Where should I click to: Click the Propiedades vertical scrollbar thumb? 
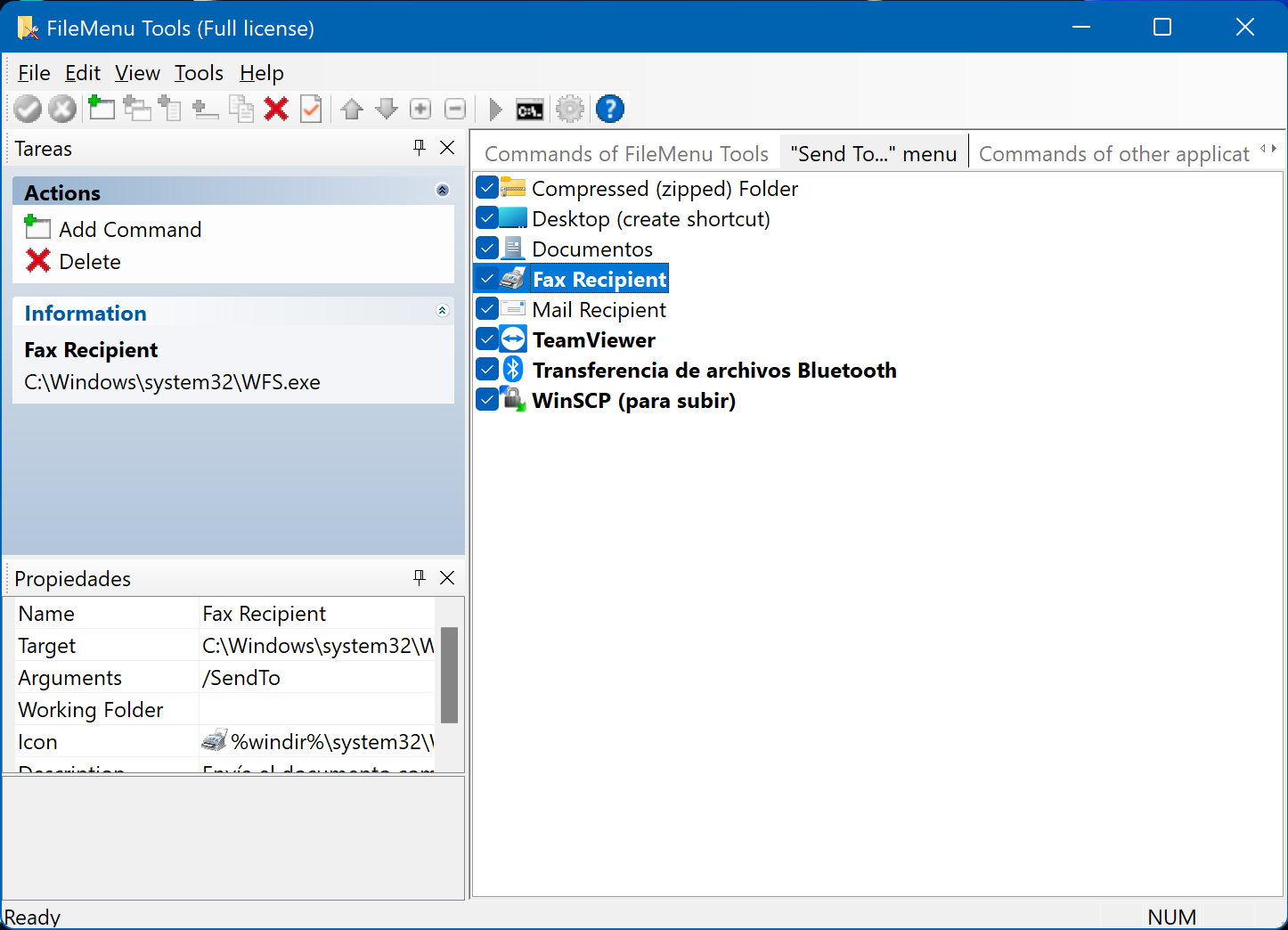[449, 674]
